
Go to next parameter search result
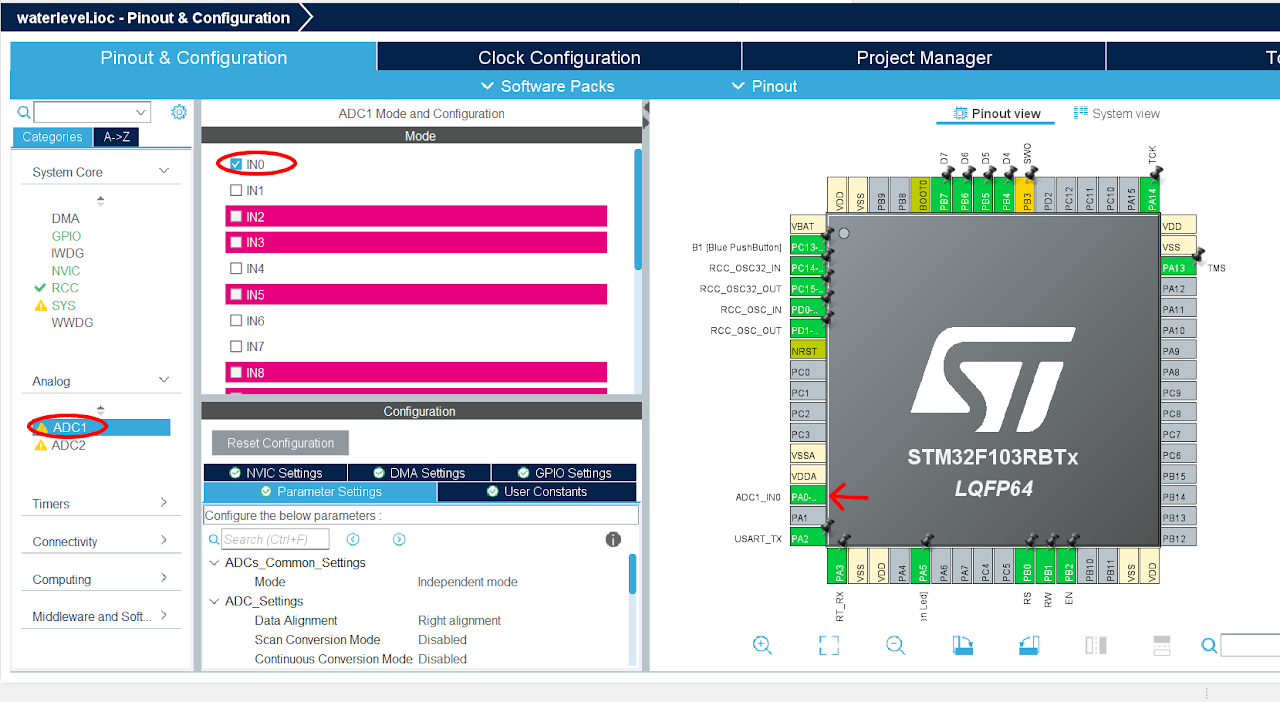pos(399,539)
